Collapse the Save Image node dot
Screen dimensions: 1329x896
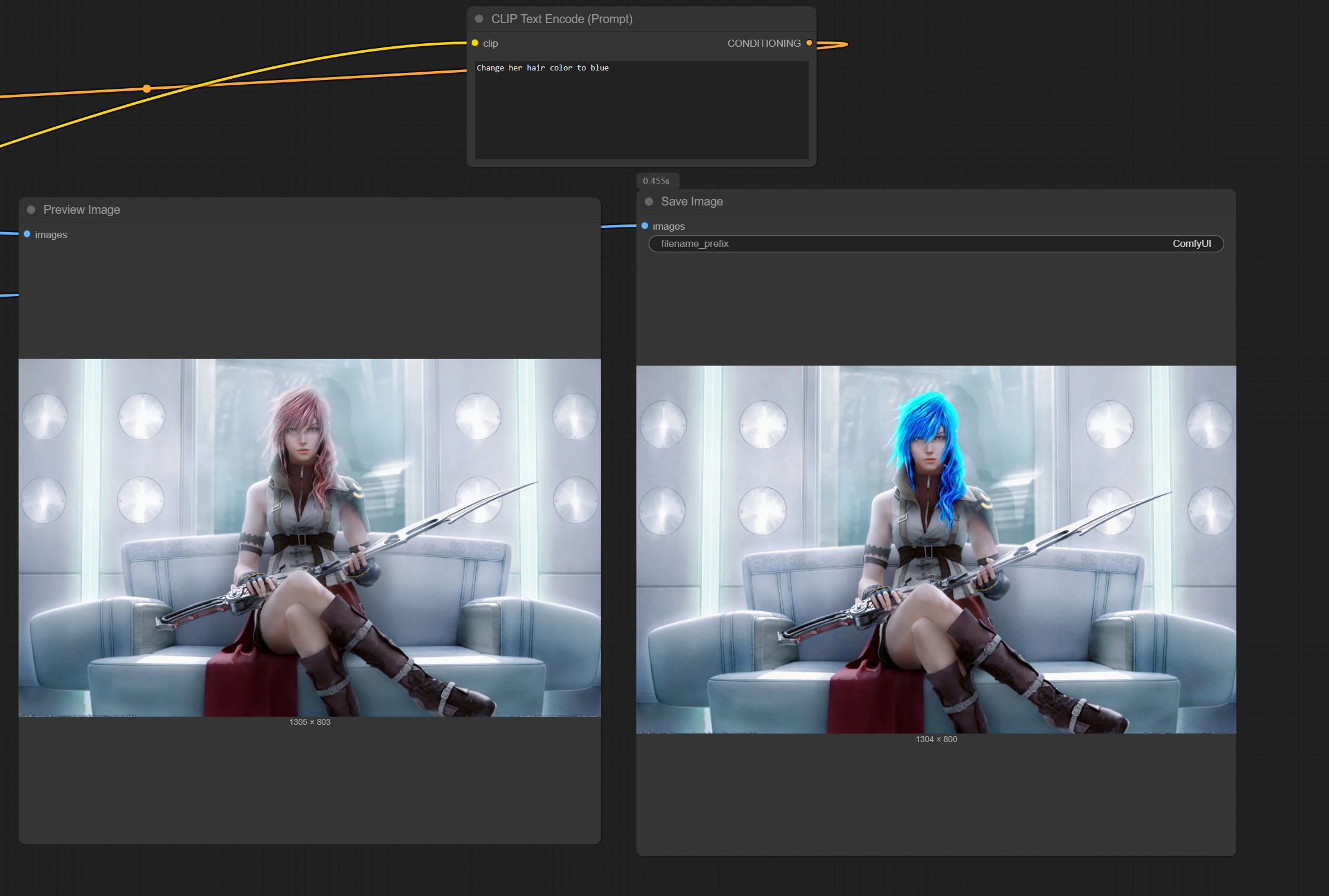[x=649, y=201]
